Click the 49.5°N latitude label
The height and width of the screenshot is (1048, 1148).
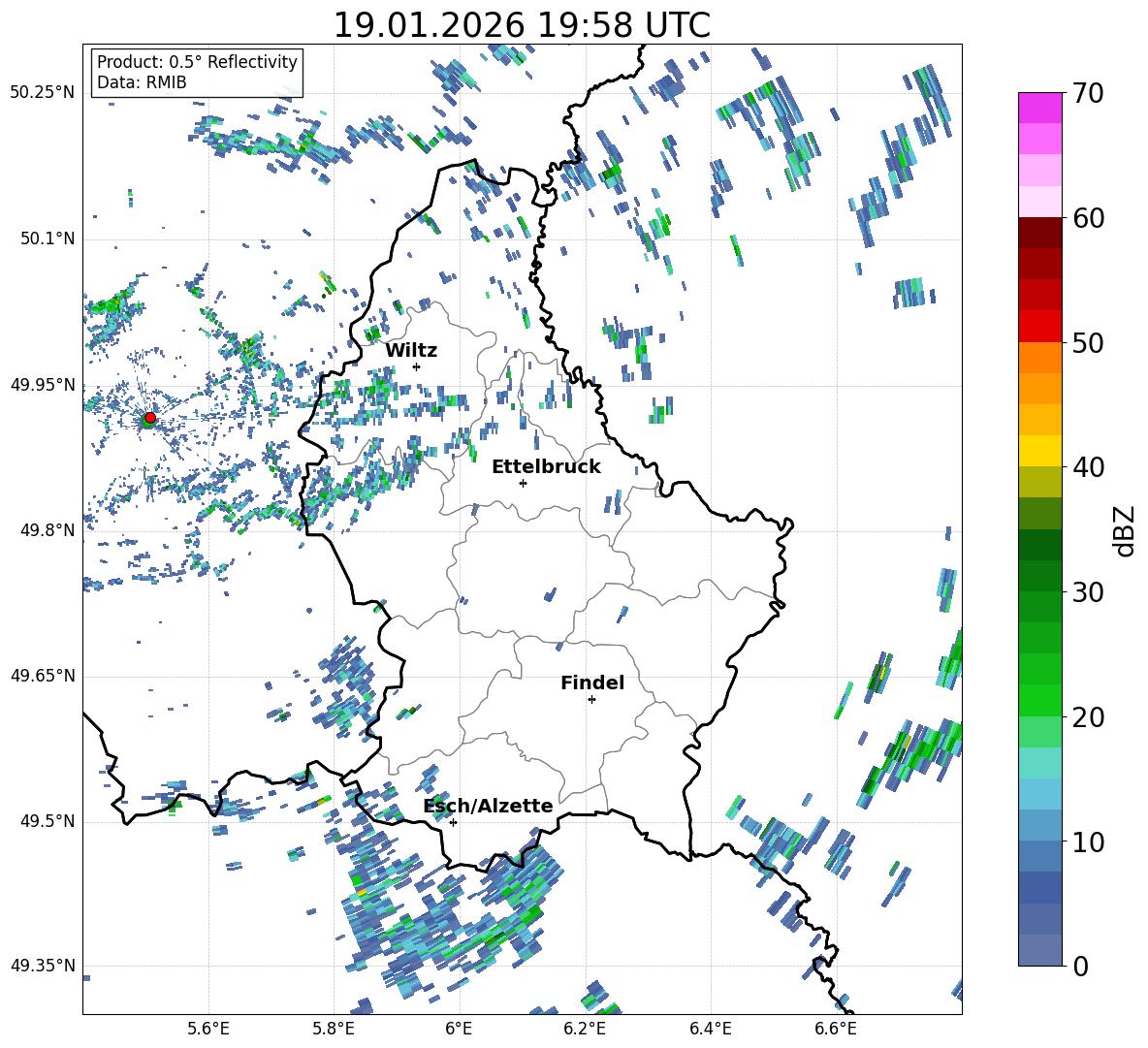click(x=47, y=821)
